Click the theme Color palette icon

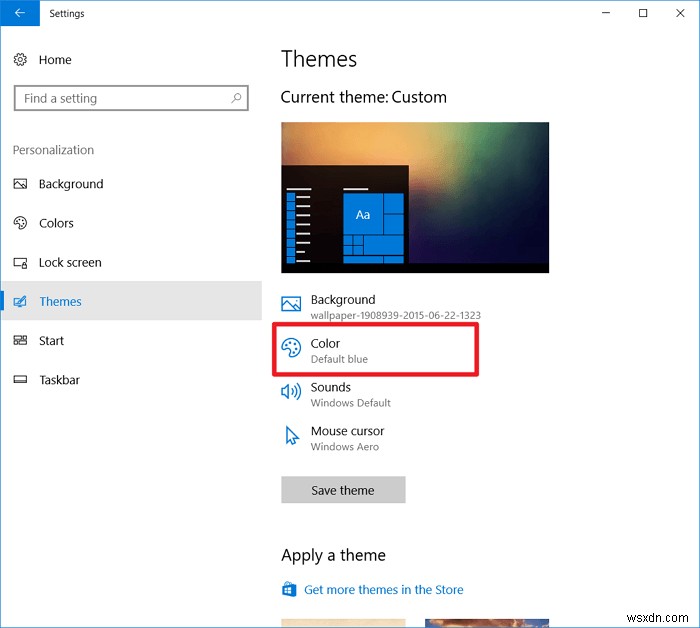point(291,348)
